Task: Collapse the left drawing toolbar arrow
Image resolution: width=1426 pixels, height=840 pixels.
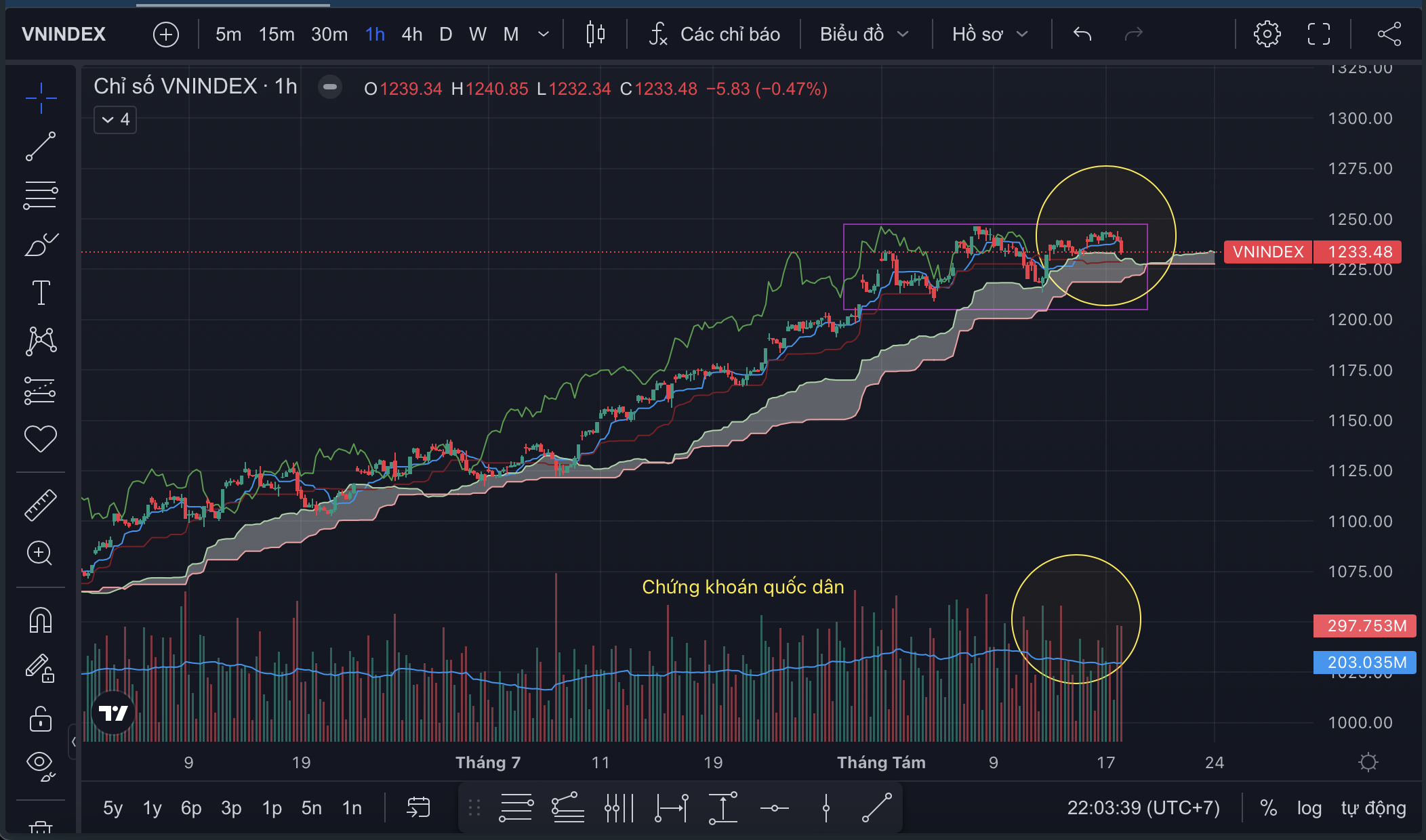Action: [x=74, y=741]
